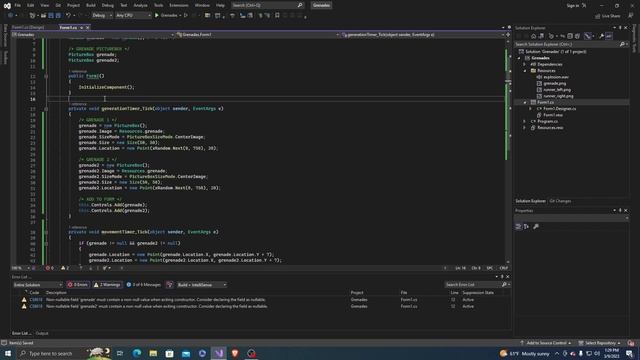This screenshot has width=640, height=360.
Task: Click the Categorized icon in Properties panel
Action: click(x=518, y=227)
